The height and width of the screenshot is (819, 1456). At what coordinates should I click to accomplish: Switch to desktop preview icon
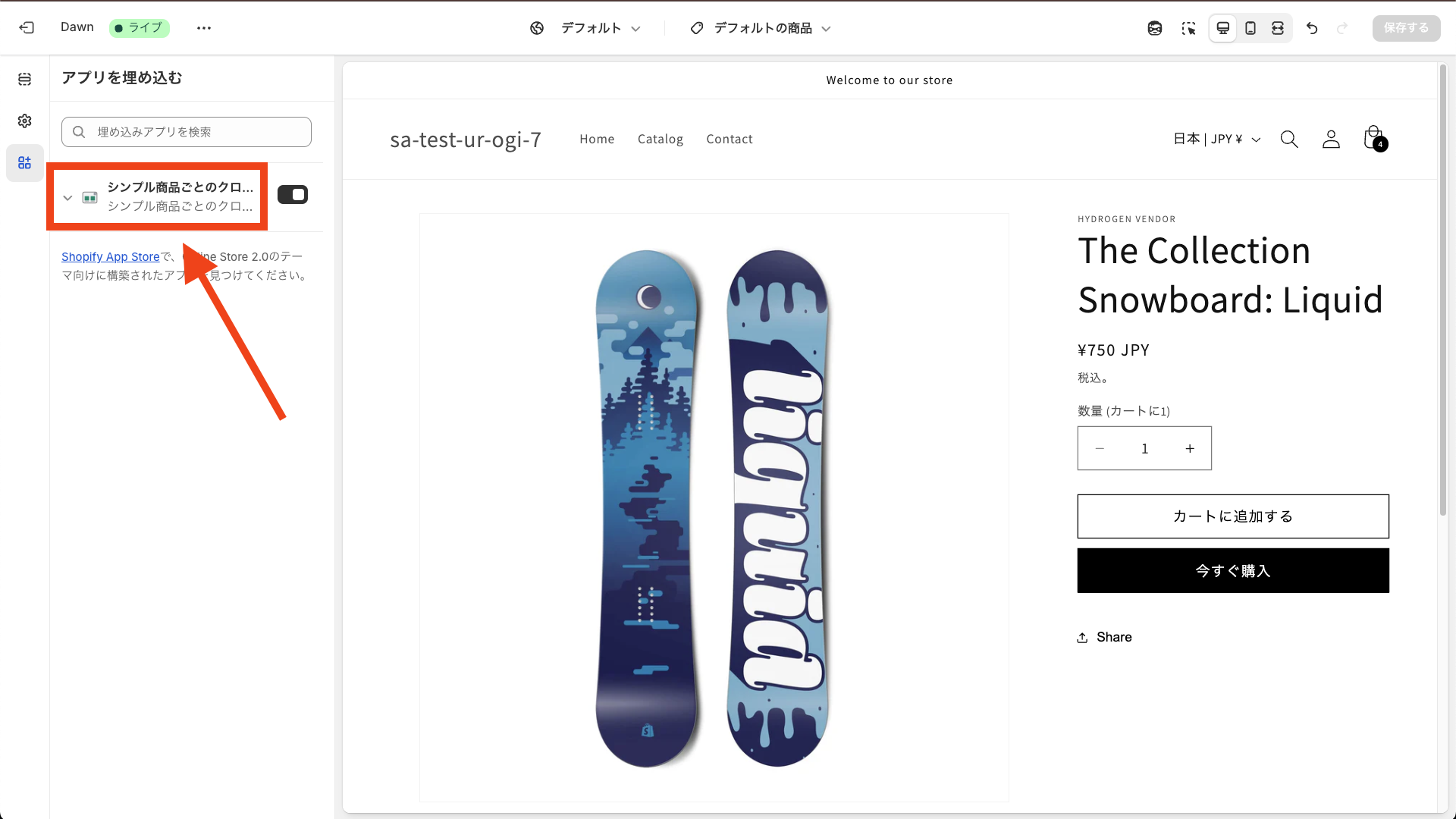click(1222, 28)
